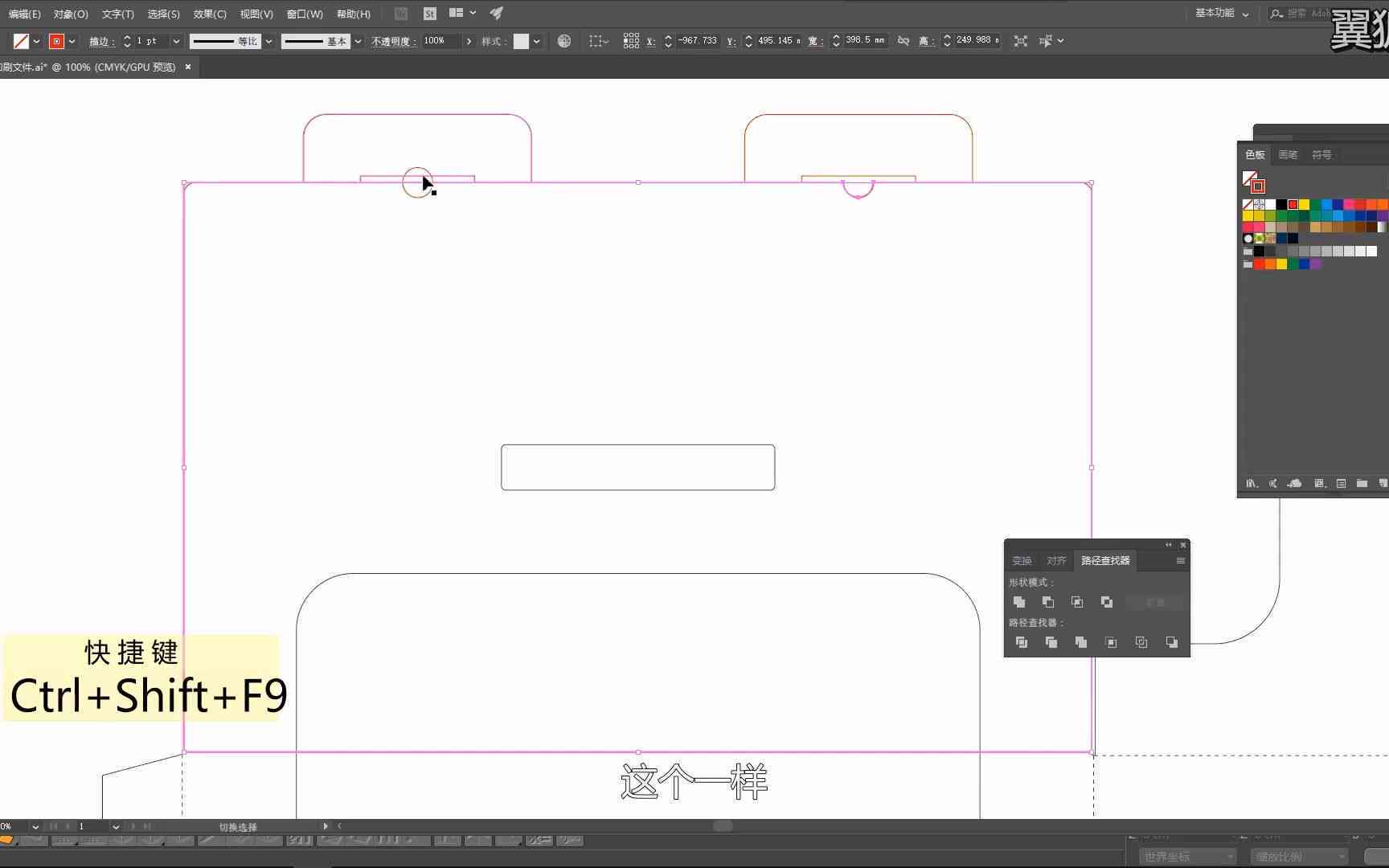The image size is (1389, 868).
Task: Click the New Color Group folder icon
Action: pos(1362,484)
